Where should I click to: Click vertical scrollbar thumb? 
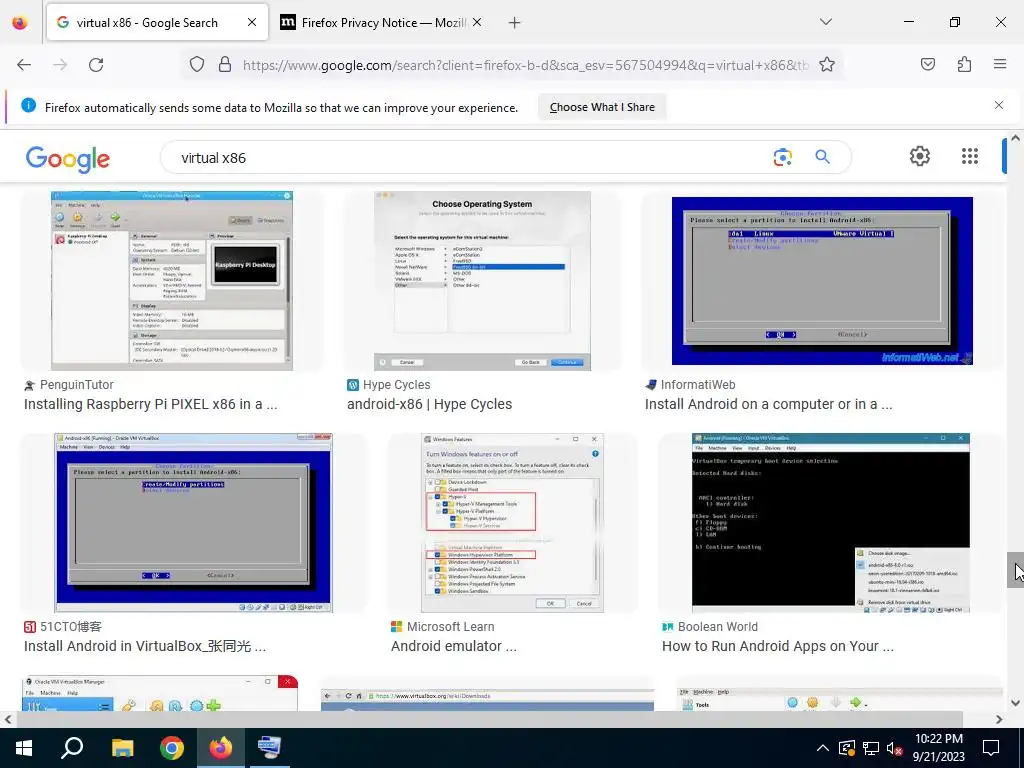coord(1015,569)
